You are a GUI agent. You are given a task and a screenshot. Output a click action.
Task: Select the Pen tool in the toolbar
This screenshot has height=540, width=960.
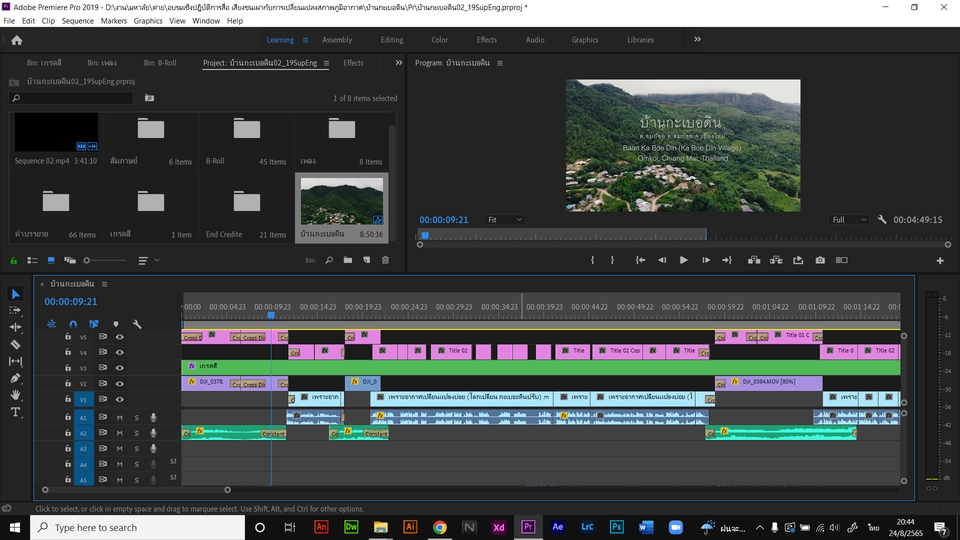(x=15, y=378)
